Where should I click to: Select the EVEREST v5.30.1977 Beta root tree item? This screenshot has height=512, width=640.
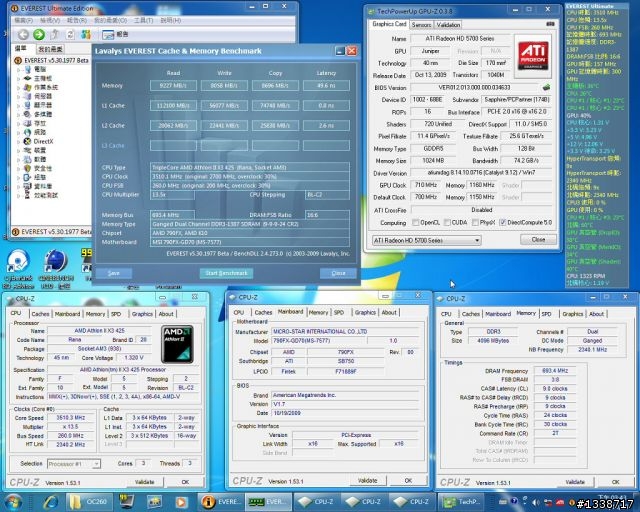(x=51, y=60)
